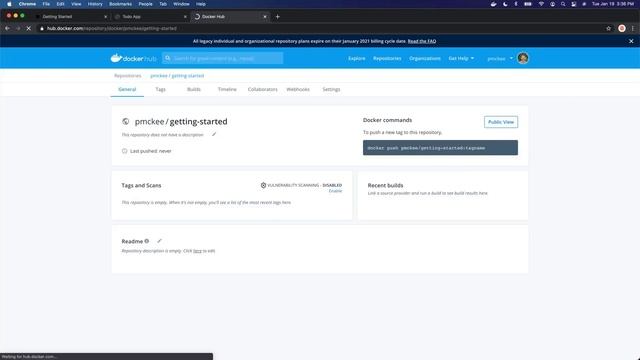This screenshot has width=640, height=360.
Task: Edit repository description with pencil icon
Action: click(x=214, y=134)
